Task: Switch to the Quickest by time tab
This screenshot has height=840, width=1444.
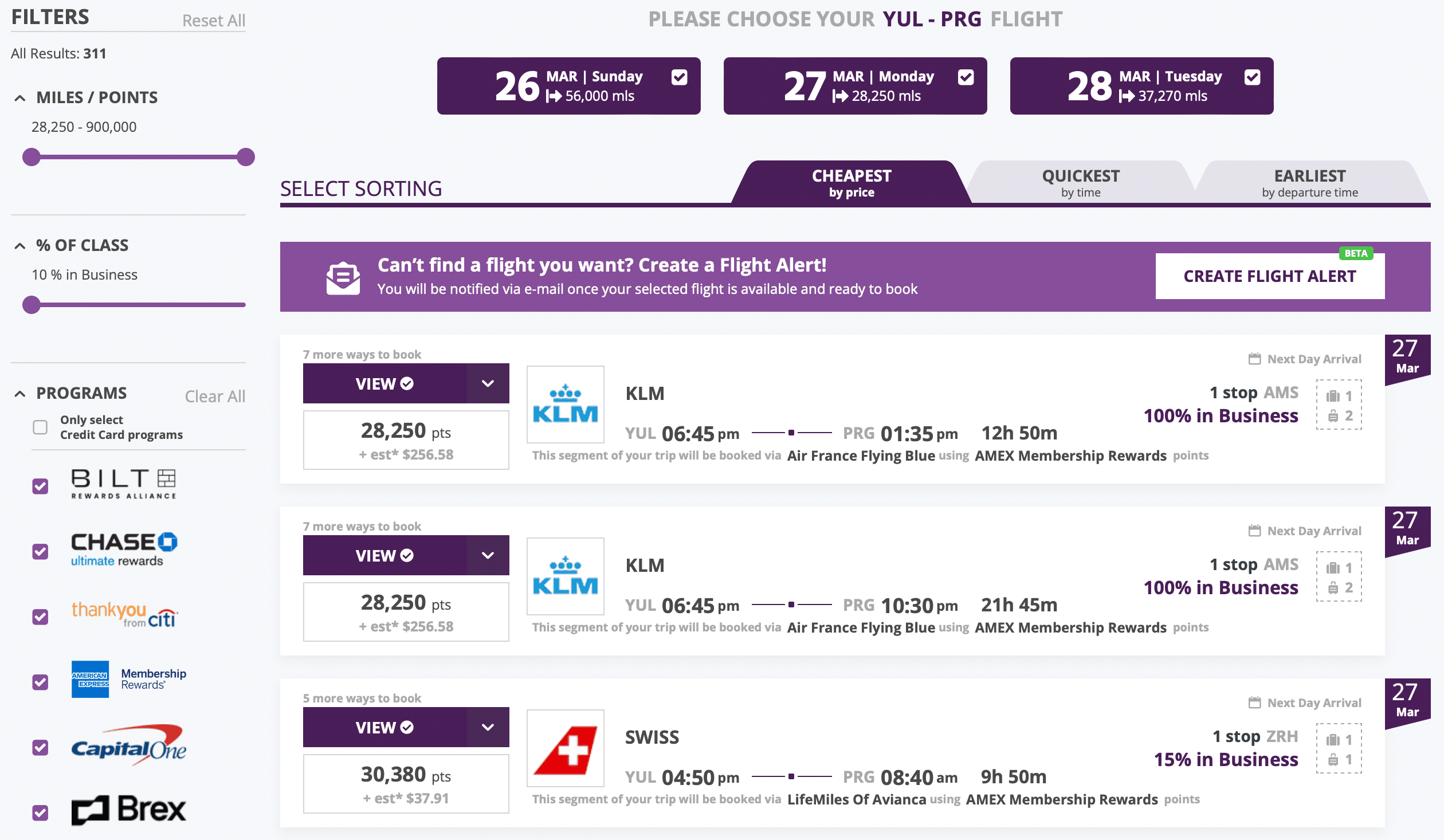Action: tap(1080, 183)
